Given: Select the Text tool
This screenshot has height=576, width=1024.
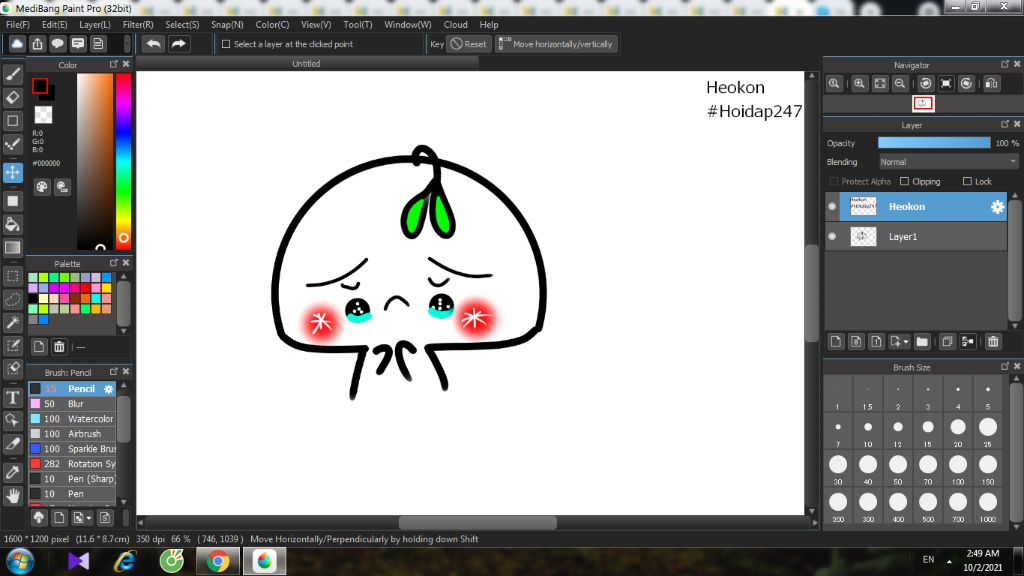Looking at the screenshot, I should 12,397.
